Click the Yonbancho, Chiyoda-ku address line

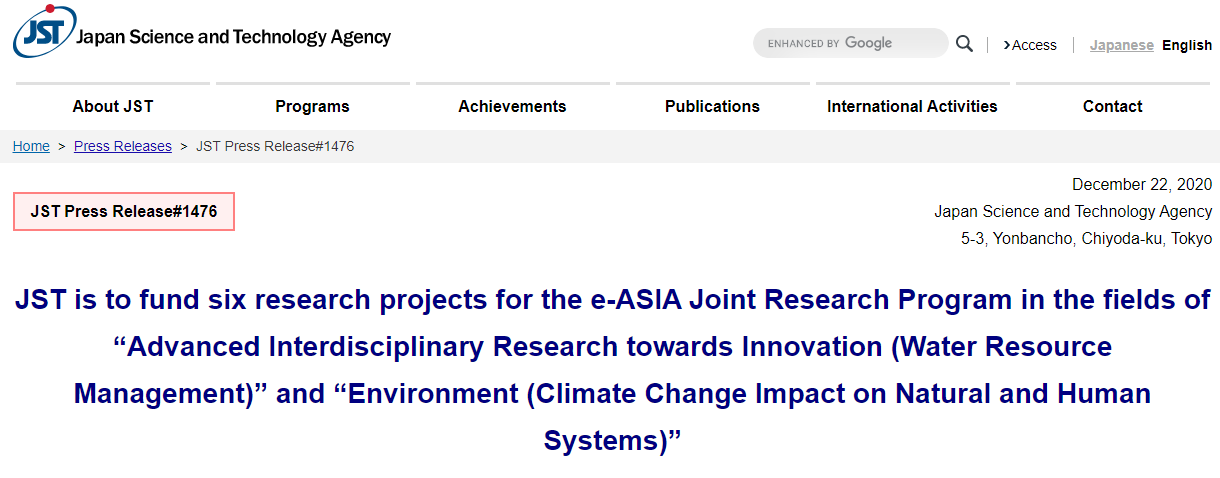[1086, 238]
